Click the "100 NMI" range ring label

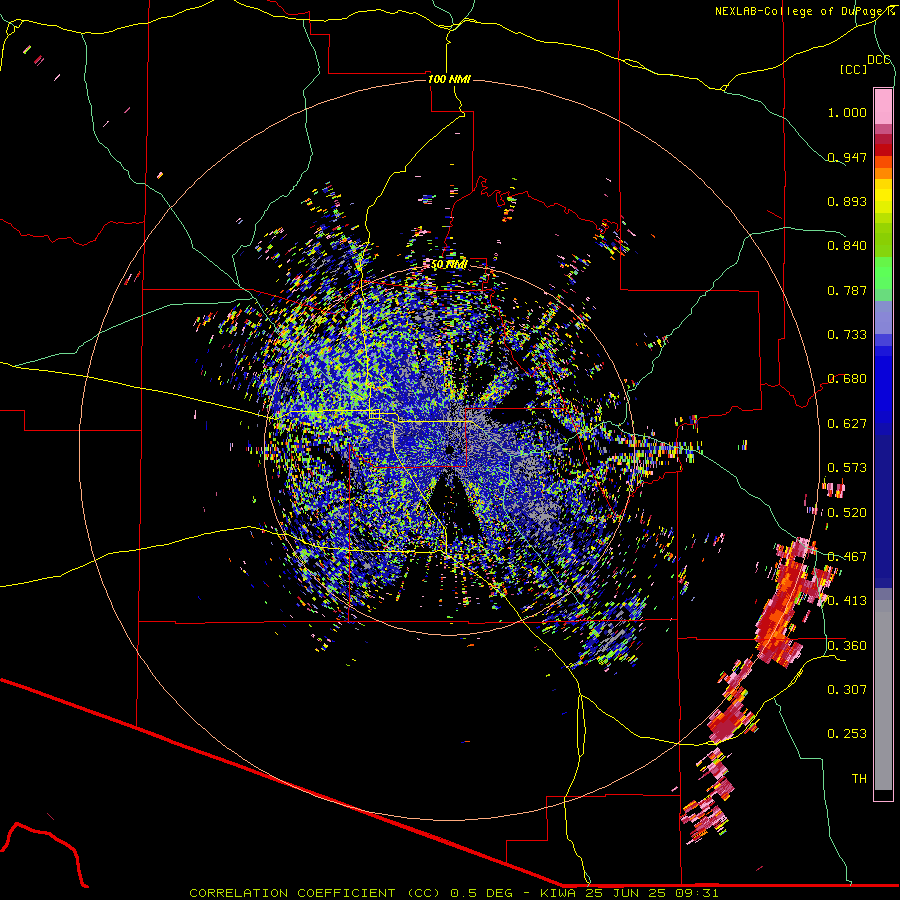449,79
